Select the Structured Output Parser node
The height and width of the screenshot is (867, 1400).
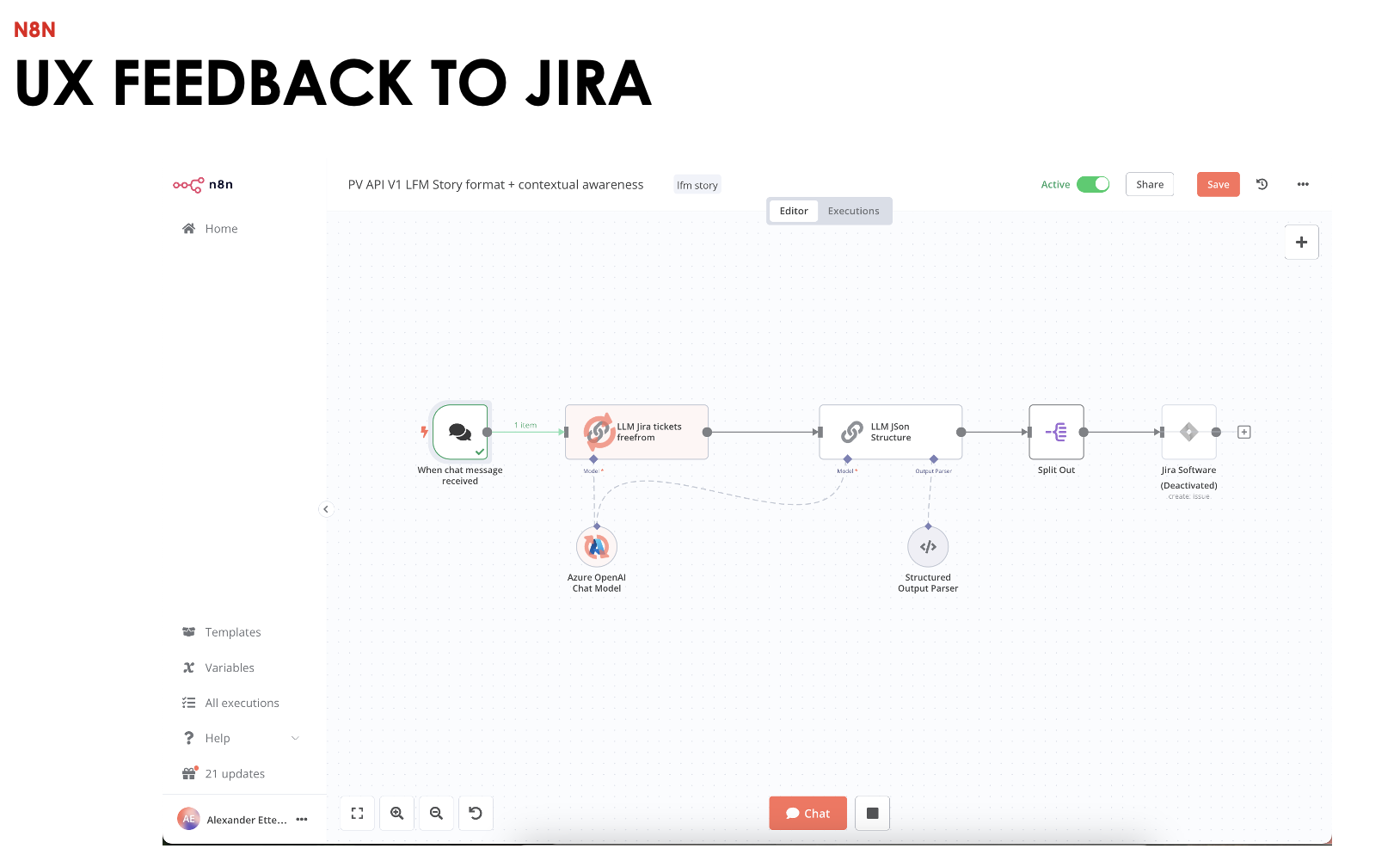click(928, 546)
